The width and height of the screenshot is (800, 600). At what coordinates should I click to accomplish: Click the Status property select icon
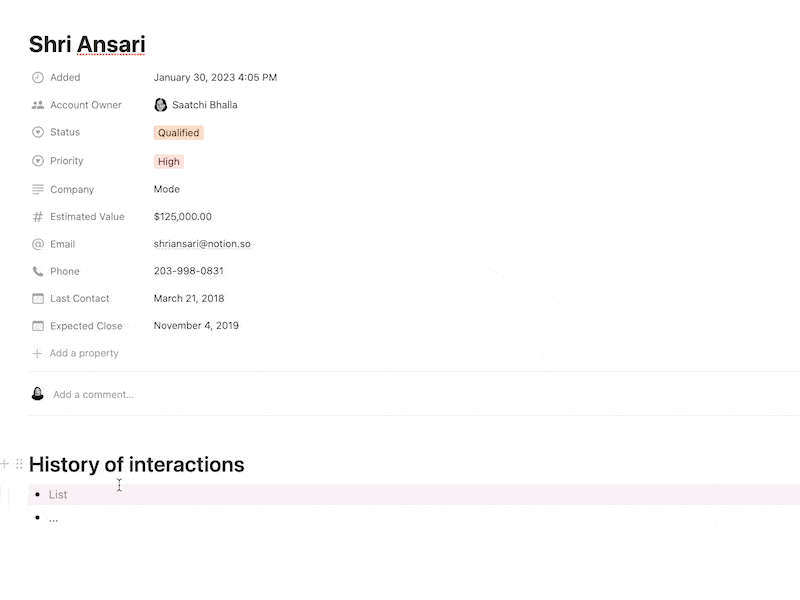pos(38,132)
